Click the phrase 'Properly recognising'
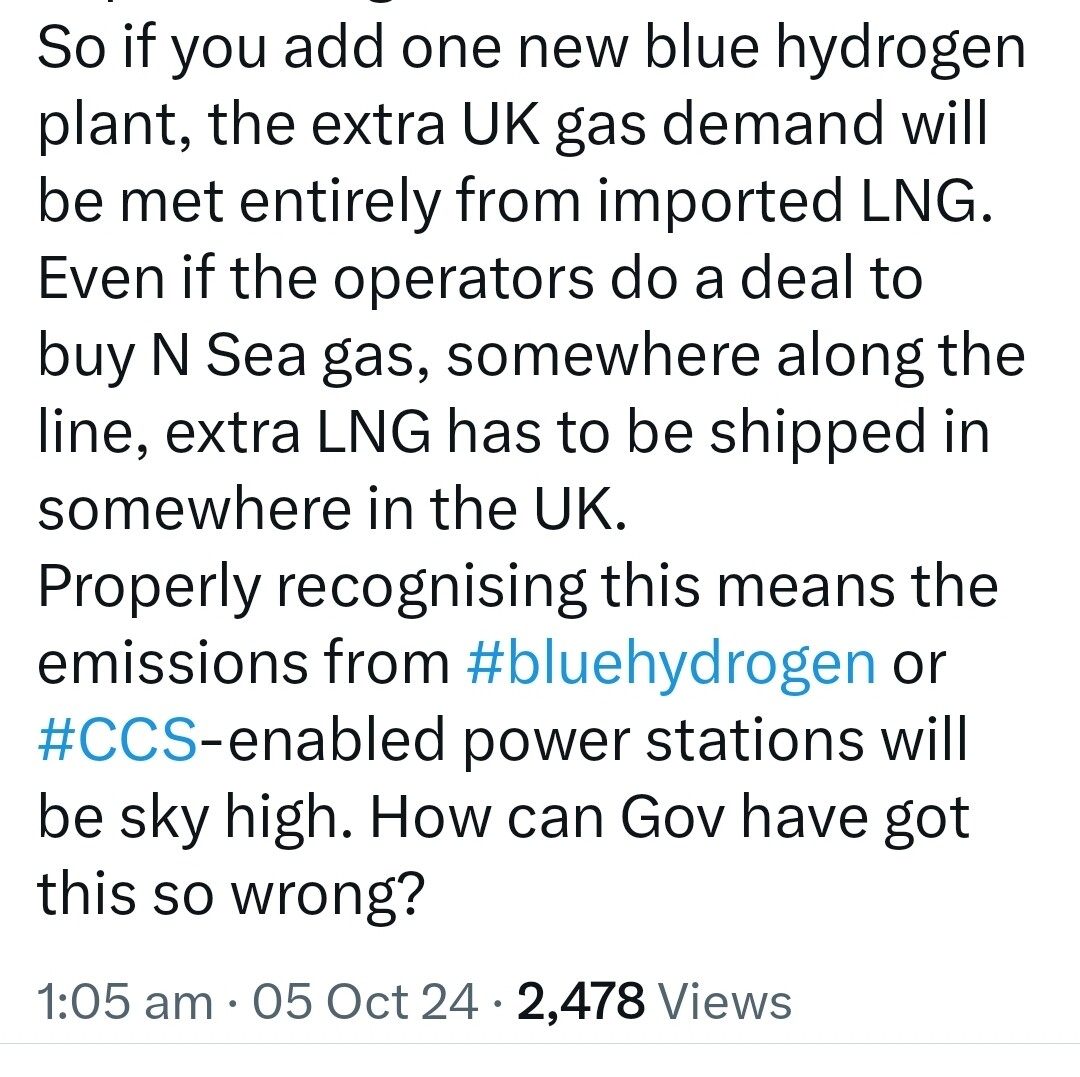 [x=312, y=591]
